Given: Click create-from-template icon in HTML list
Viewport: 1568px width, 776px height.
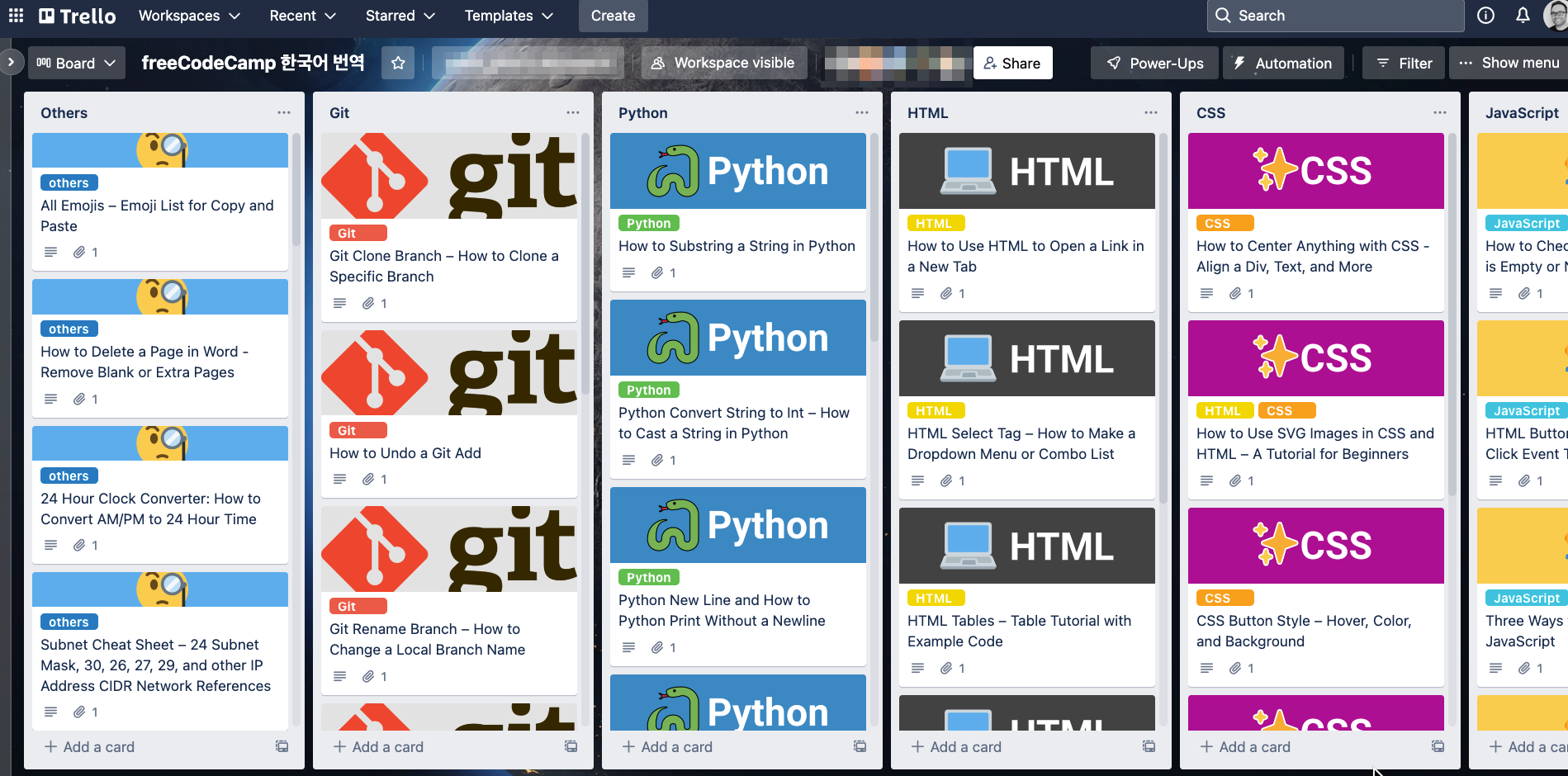Looking at the screenshot, I should 1149,746.
